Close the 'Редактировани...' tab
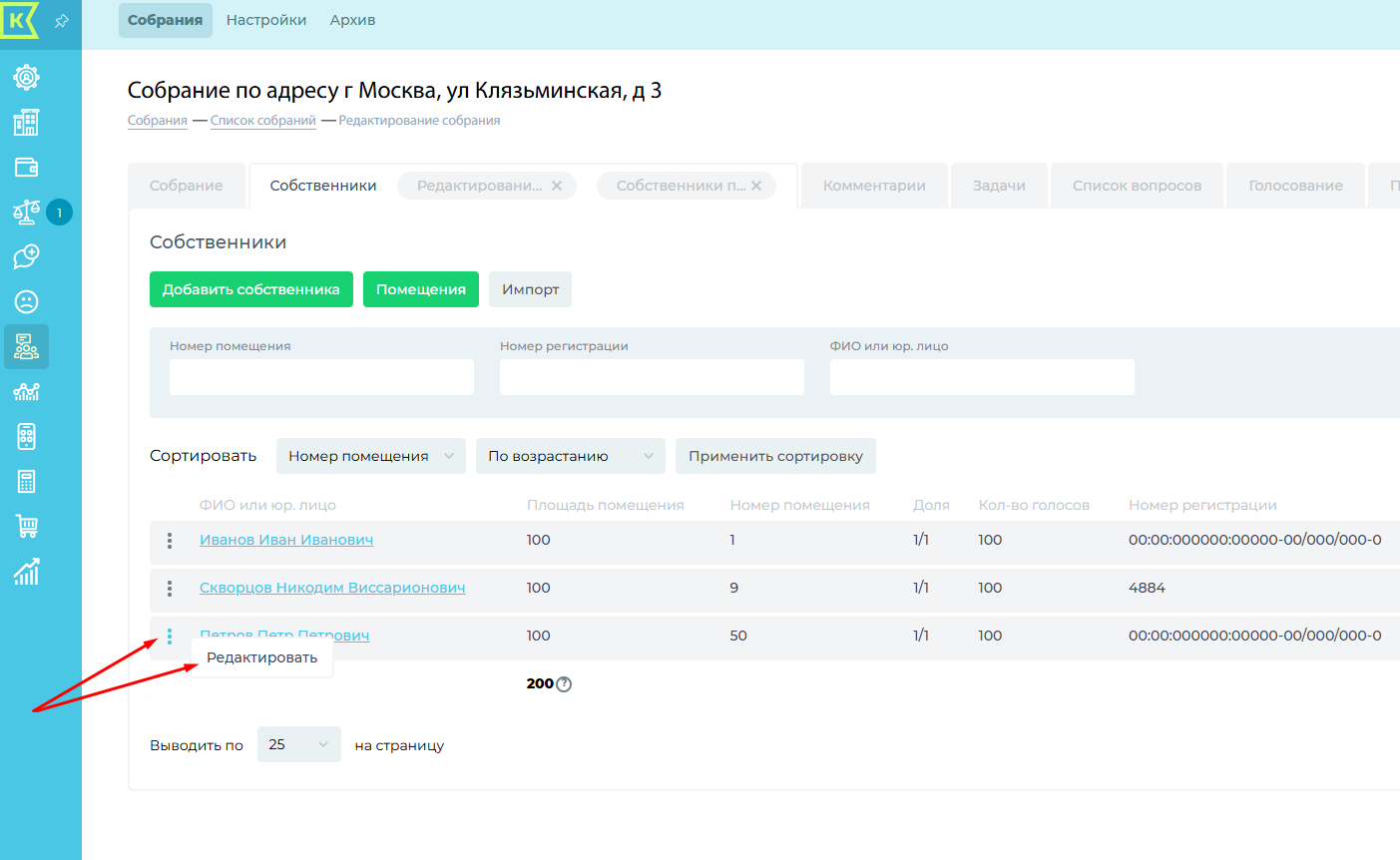Image resolution: width=1400 pixels, height=860 pixels. (x=557, y=186)
